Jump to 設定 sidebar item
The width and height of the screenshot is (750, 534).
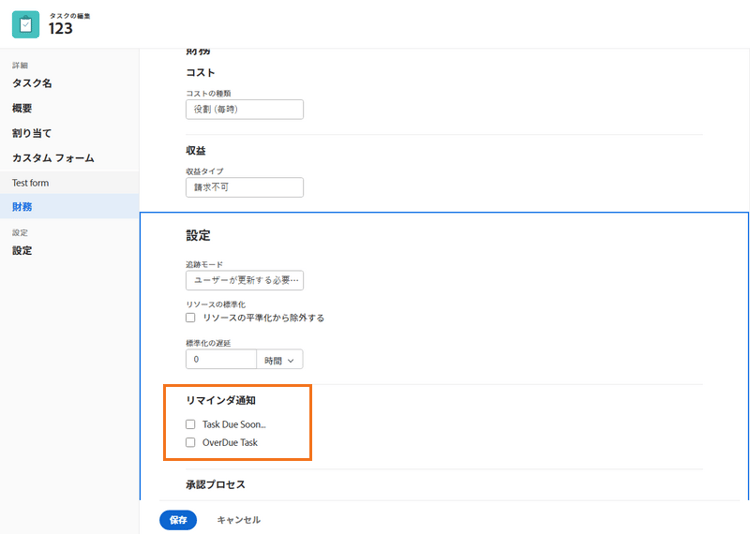click(22, 250)
